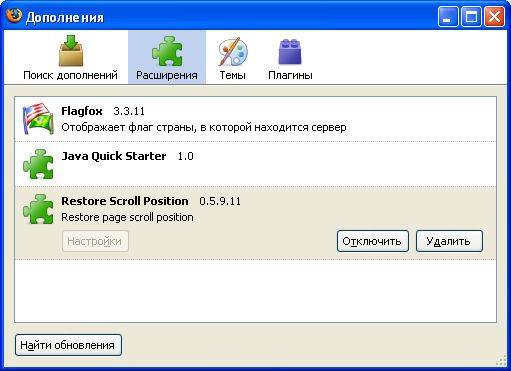The height and width of the screenshot is (371, 511).
Task: Click Restore Scroll Position puzzle icon
Action: point(38,209)
